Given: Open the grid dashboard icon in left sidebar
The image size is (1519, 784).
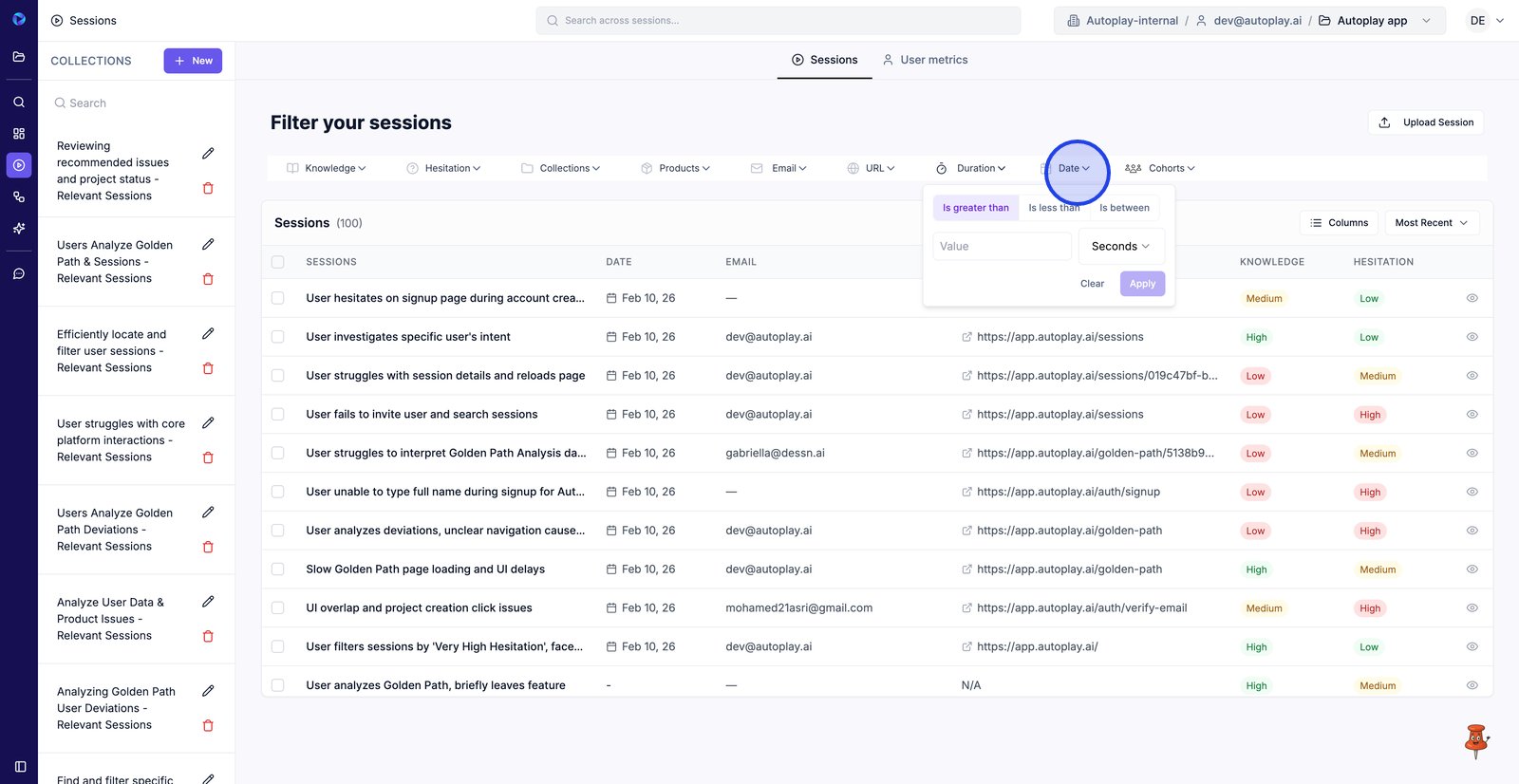Looking at the screenshot, I should [x=19, y=134].
